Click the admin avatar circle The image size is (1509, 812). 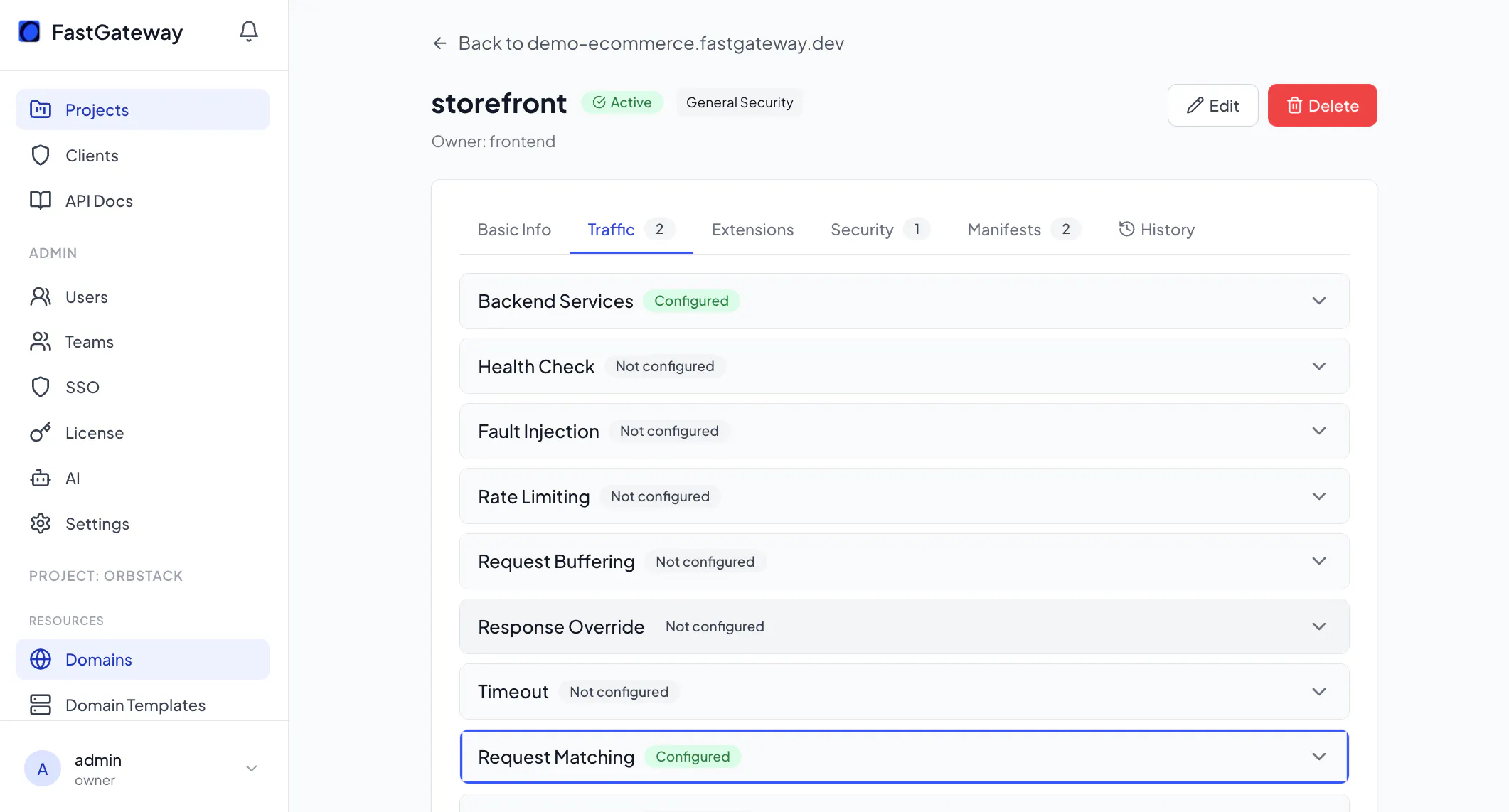tap(43, 769)
